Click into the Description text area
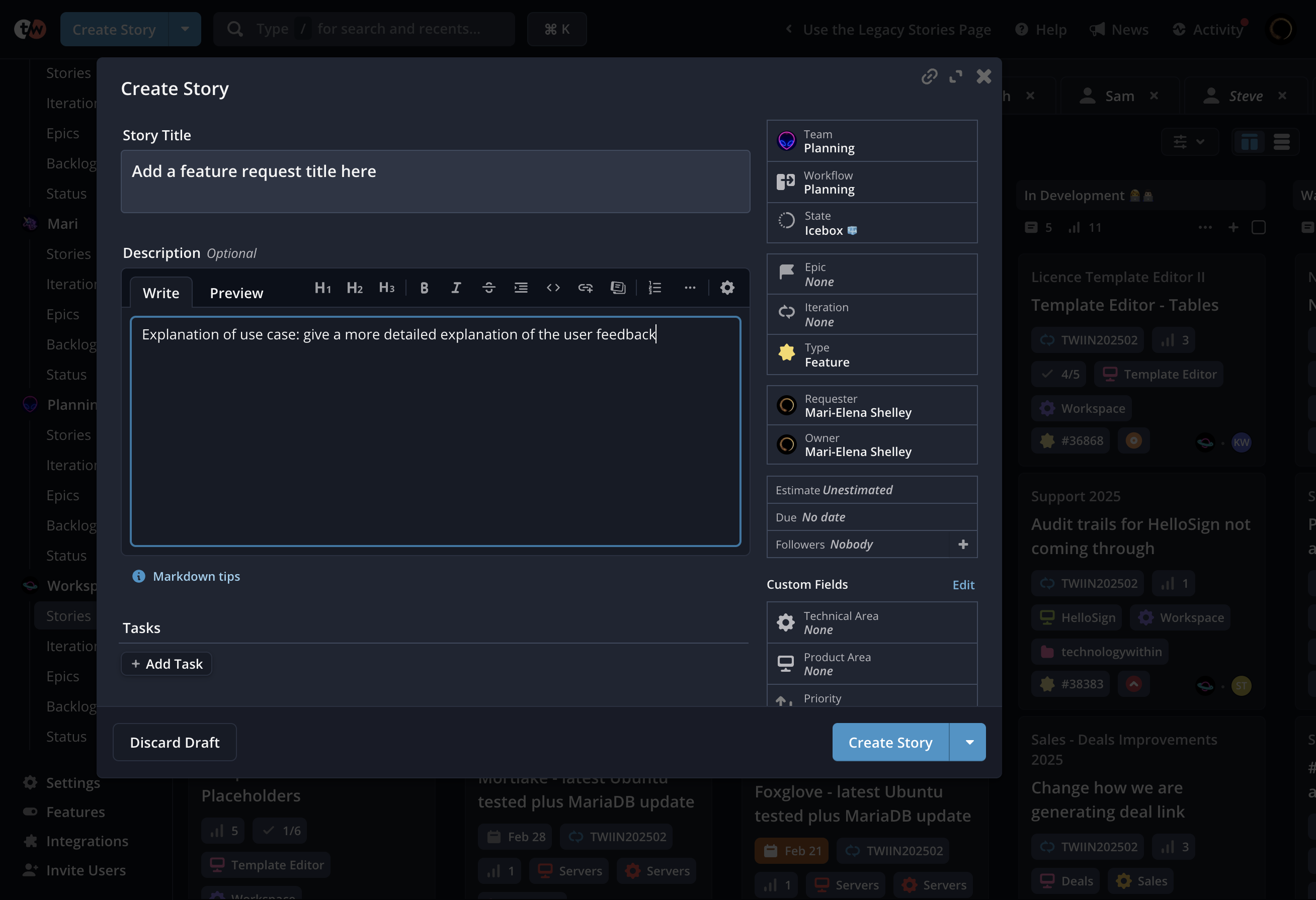The image size is (1316, 900). click(436, 431)
